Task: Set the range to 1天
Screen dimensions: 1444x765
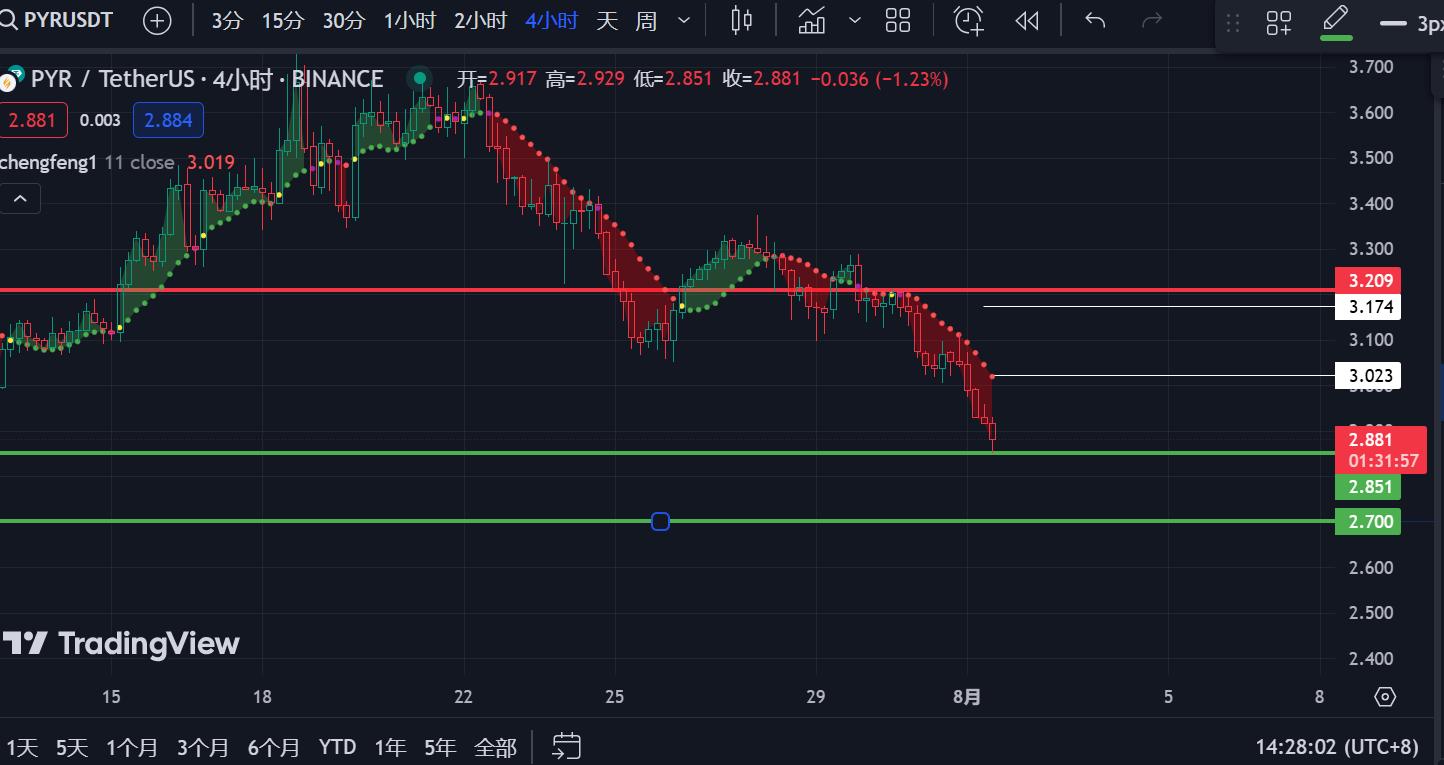Action: click(x=22, y=747)
